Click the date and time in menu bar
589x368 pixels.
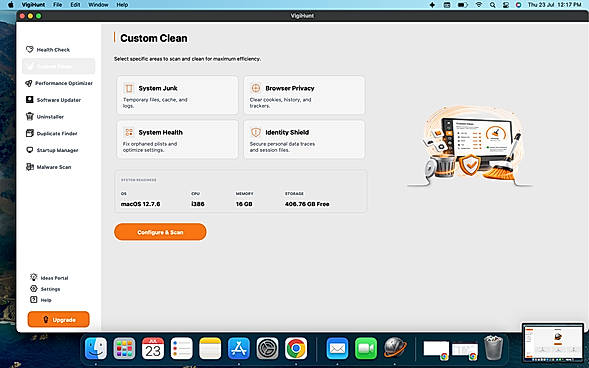554,5
